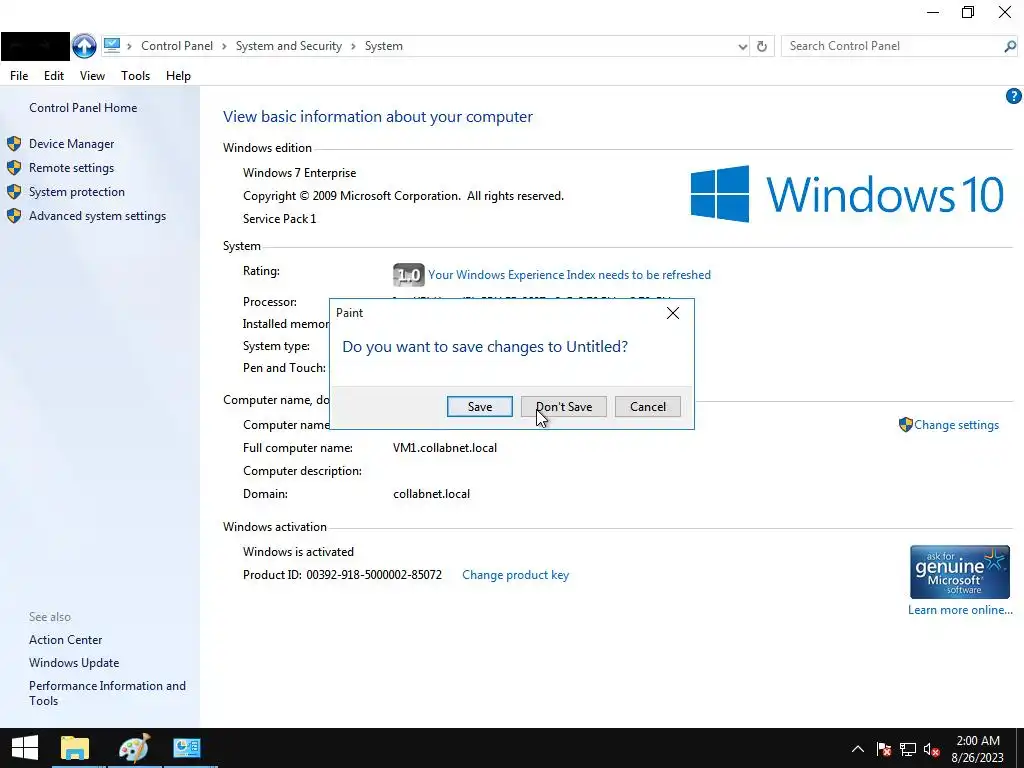Expand chevron after System and Security breadcrumb

tap(353, 46)
